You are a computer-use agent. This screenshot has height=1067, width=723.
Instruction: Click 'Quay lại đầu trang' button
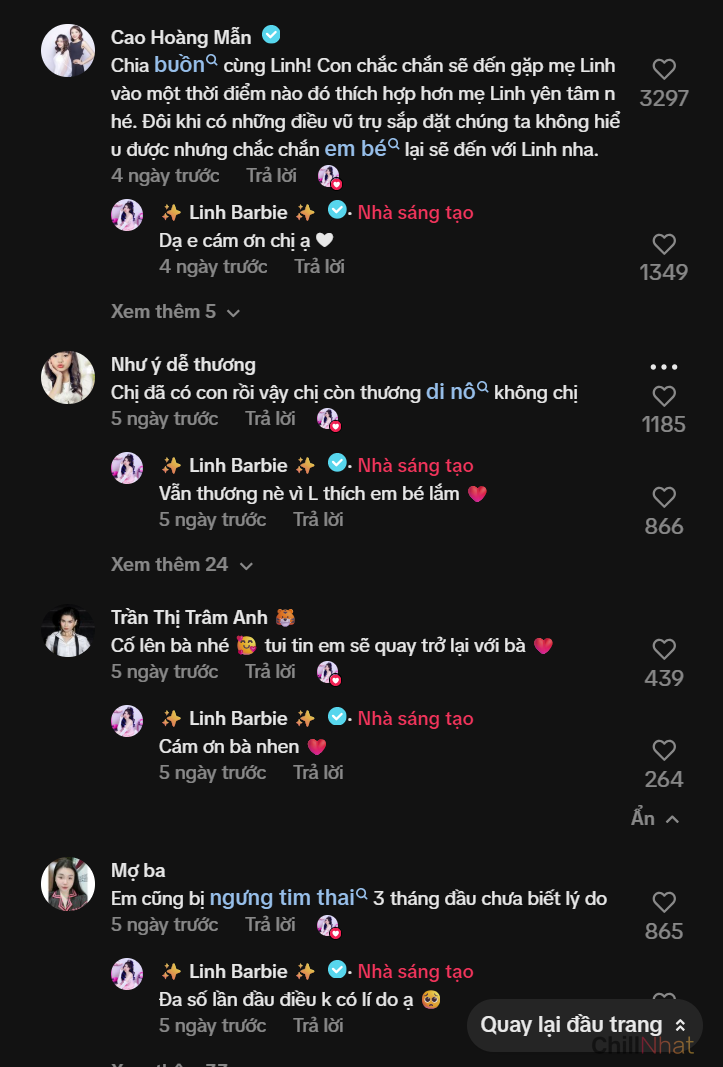(x=584, y=1025)
